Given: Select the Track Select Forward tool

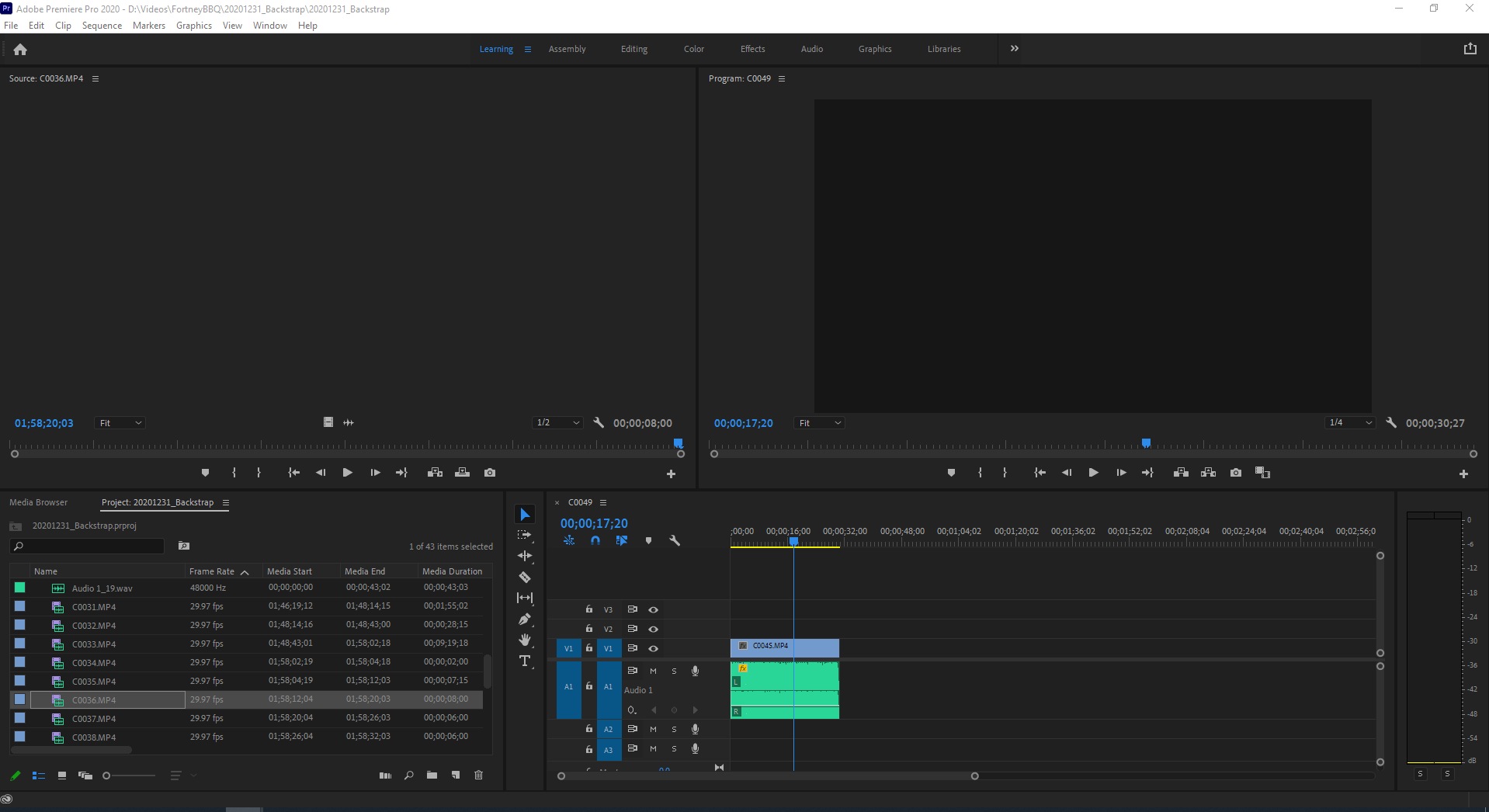Looking at the screenshot, I should [x=525, y=534].
